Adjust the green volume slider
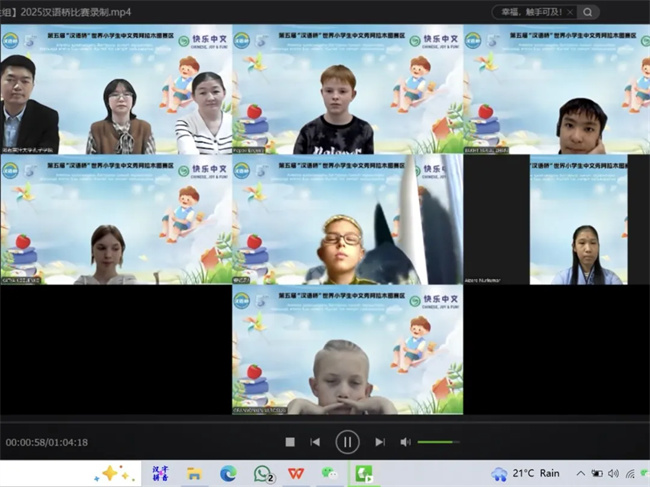 438,442
